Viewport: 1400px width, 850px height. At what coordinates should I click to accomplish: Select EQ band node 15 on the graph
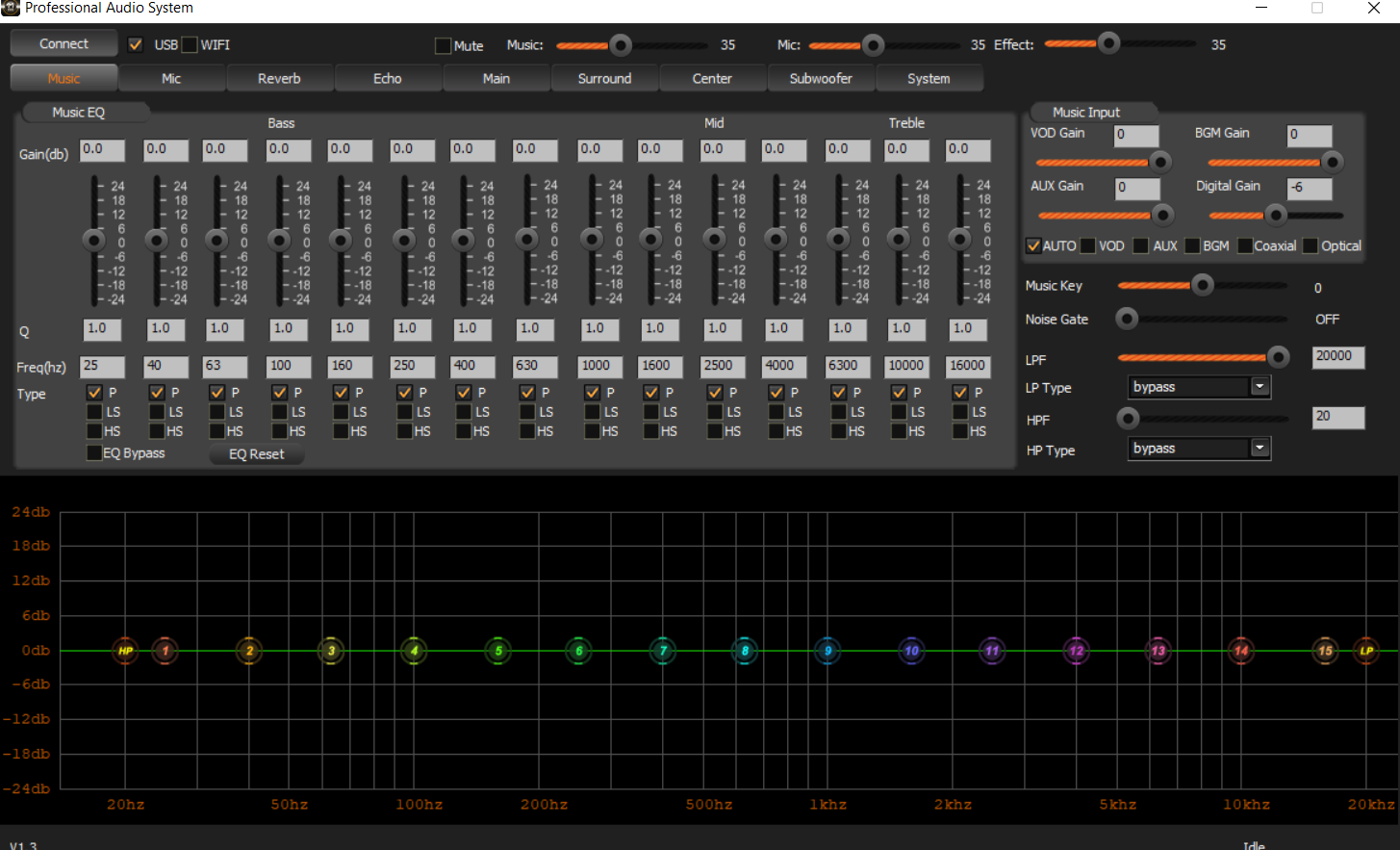coord(1325,651)
